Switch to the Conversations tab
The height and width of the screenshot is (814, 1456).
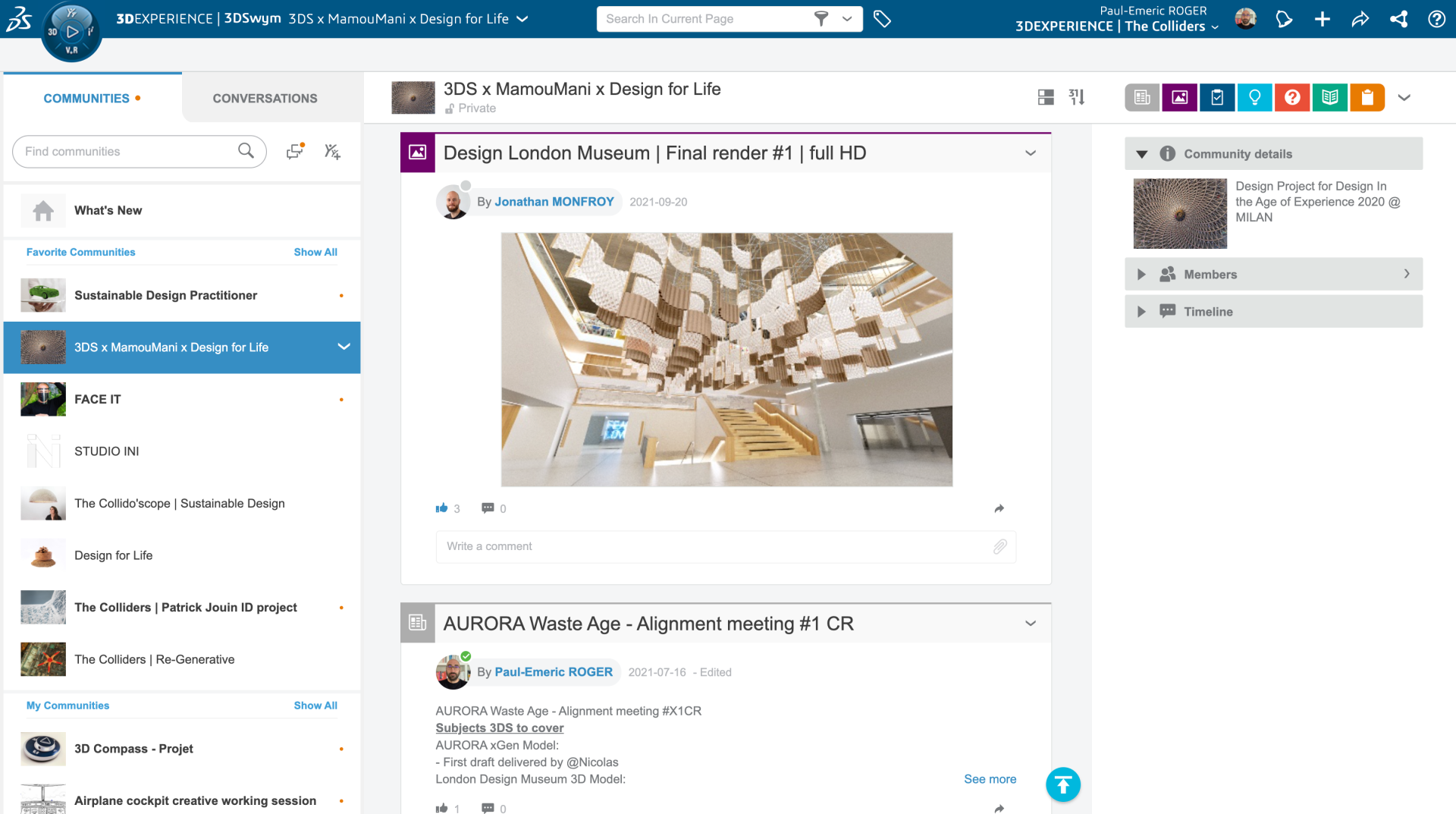(x=265, y=99)
